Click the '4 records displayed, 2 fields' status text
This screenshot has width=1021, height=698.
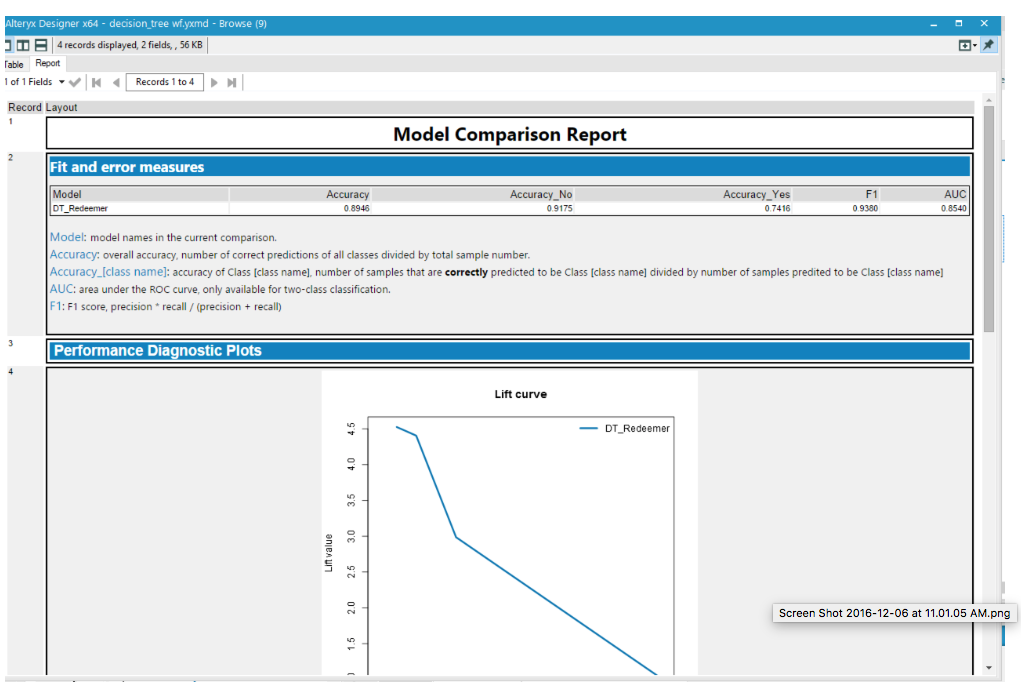[x=130, y=45]
